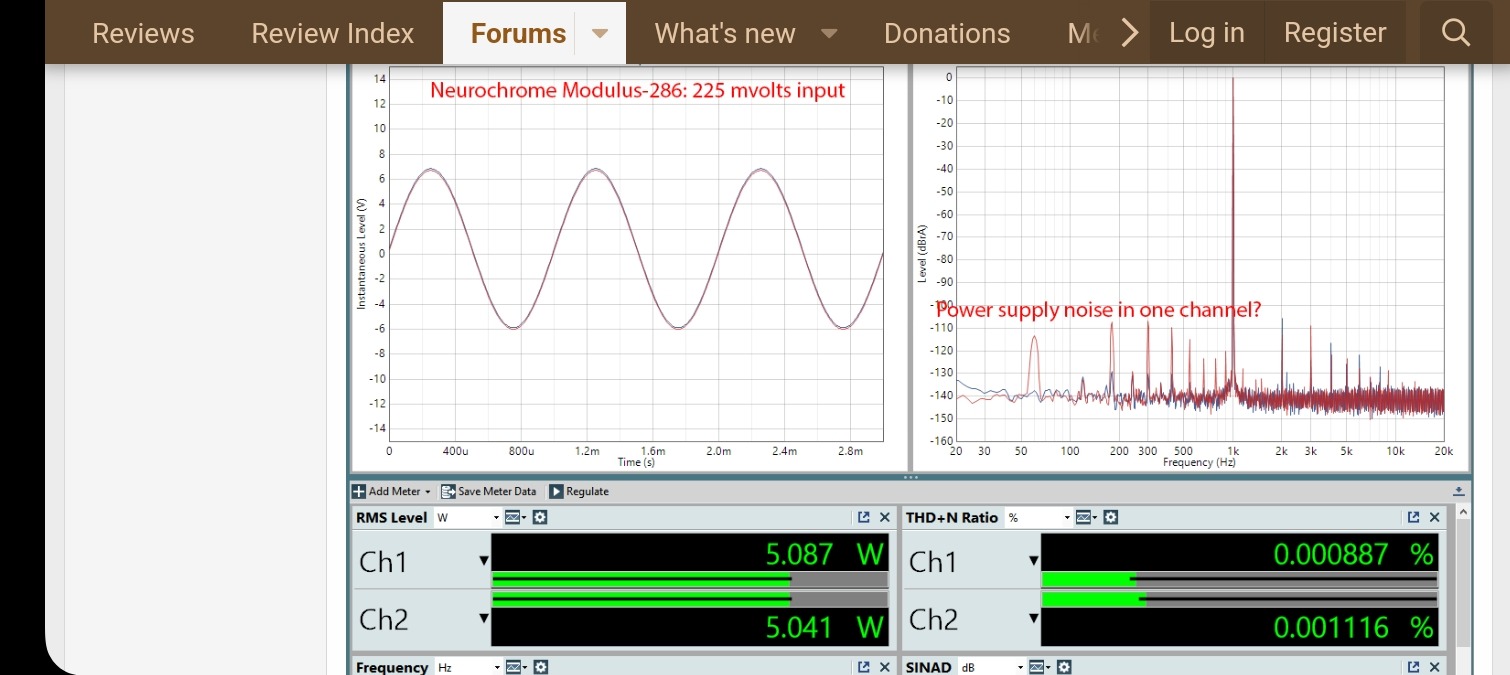Pop out the SINAD meter

(1414, 667)
